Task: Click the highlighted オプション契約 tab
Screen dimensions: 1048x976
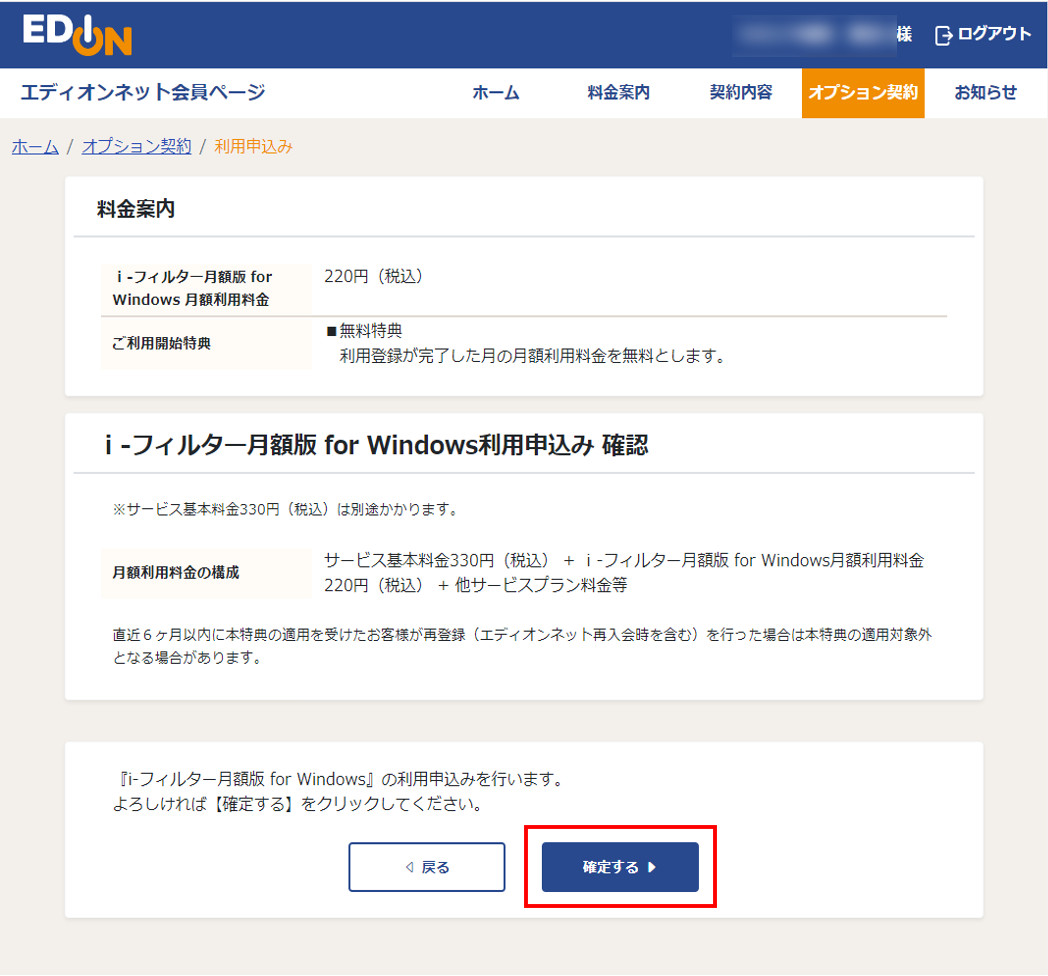Action: click(x=862, y=92)
